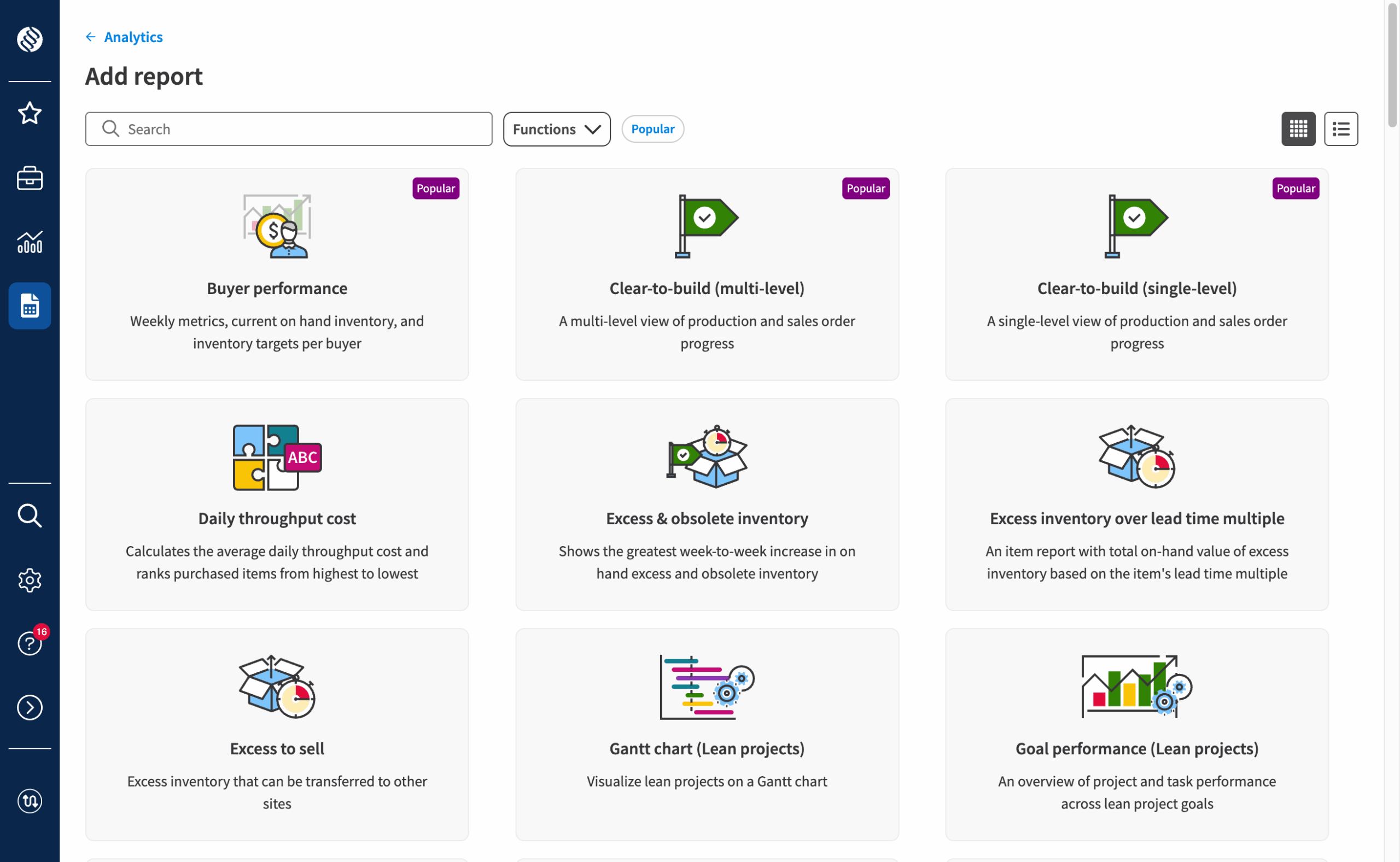
Task: Click the logo at bottom of sidebar
Action: 30,800
